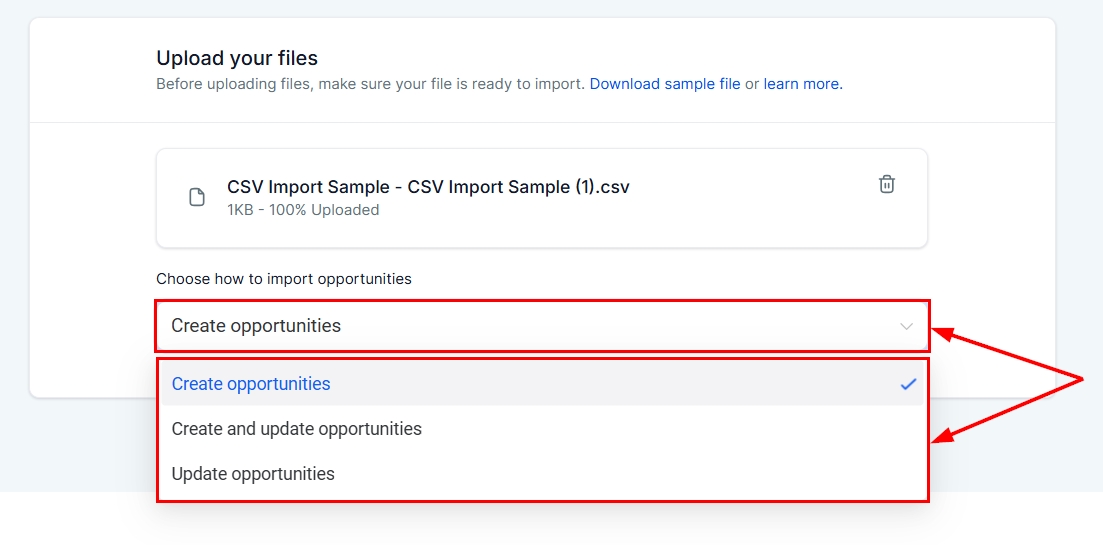Delete the uploaded CSV file with trash icon
This screenshot has height=545, width=1103.
(886, 184)
